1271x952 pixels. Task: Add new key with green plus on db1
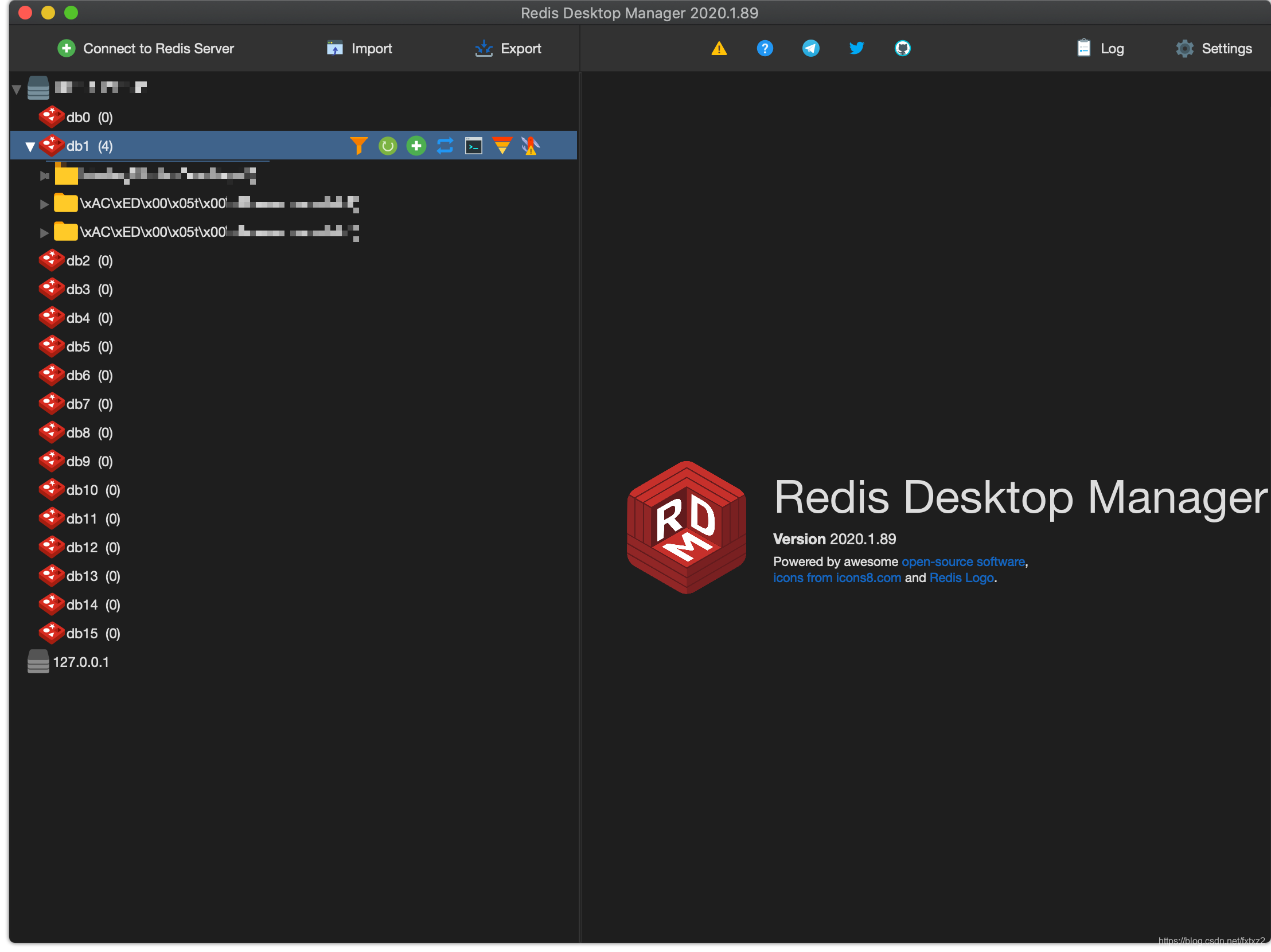(x=416, y=146)
